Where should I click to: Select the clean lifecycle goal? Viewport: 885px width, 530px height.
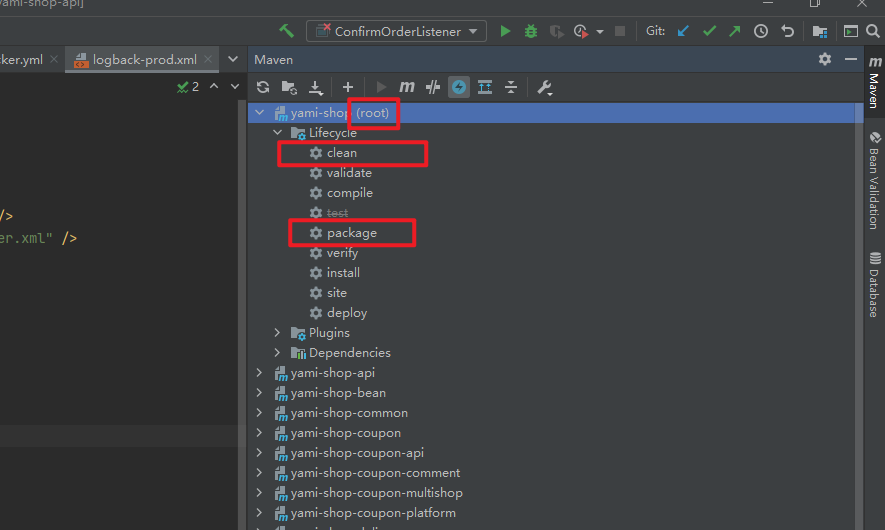click(341, 153)
